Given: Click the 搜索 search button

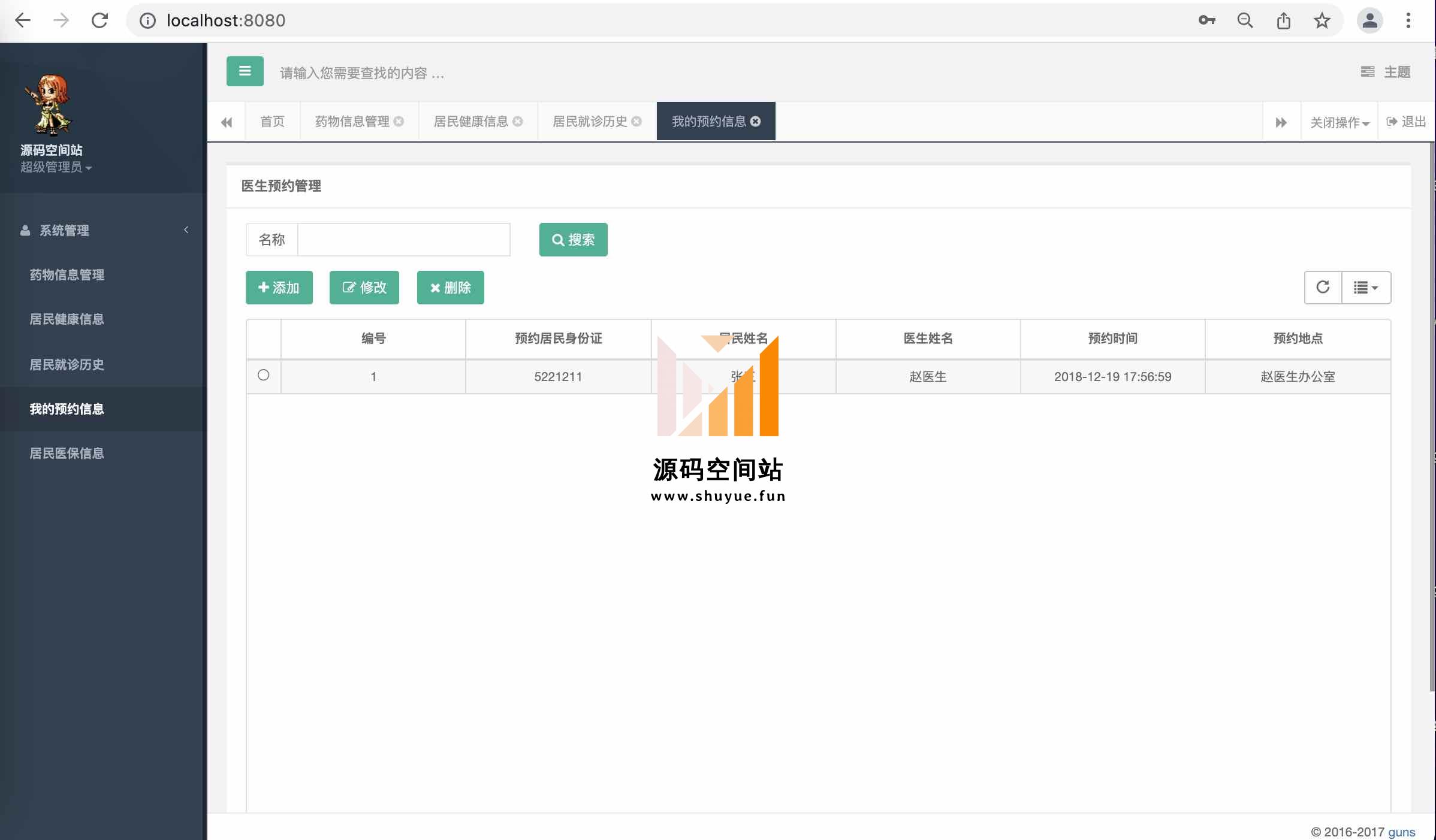Looking at the screenshot, I should (573, 240).
